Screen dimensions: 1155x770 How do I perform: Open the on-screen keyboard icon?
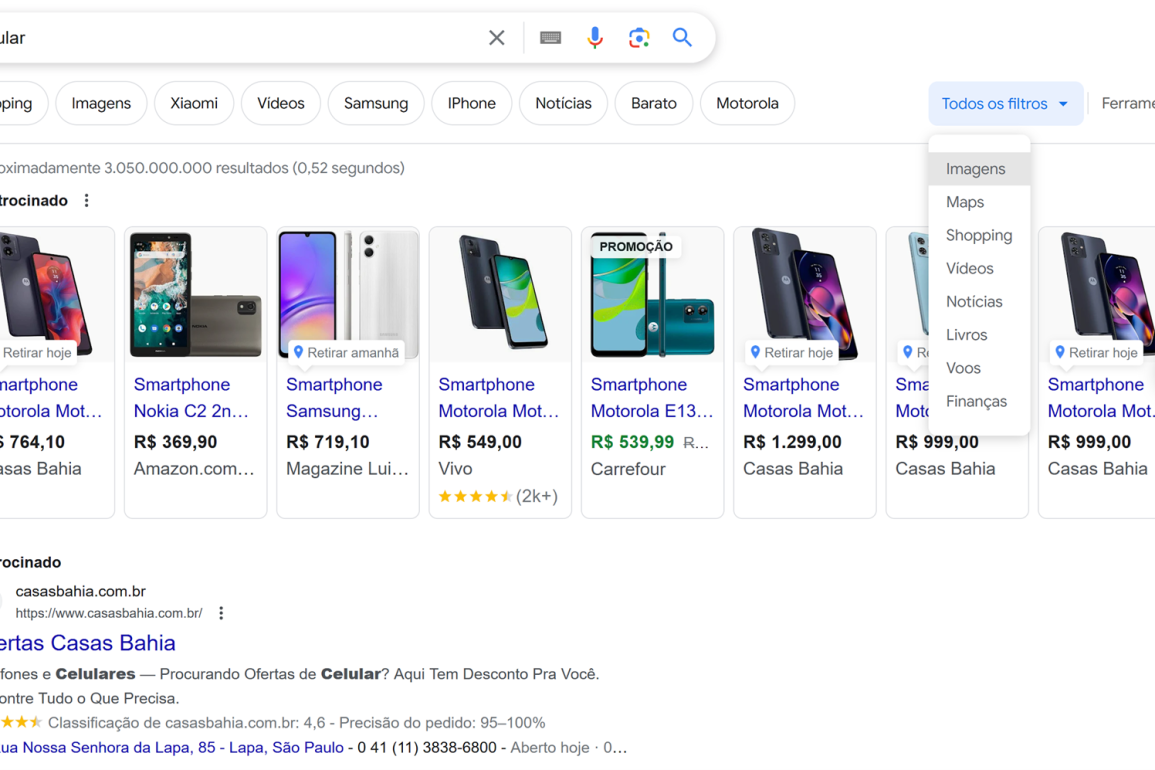click(550, 38)
